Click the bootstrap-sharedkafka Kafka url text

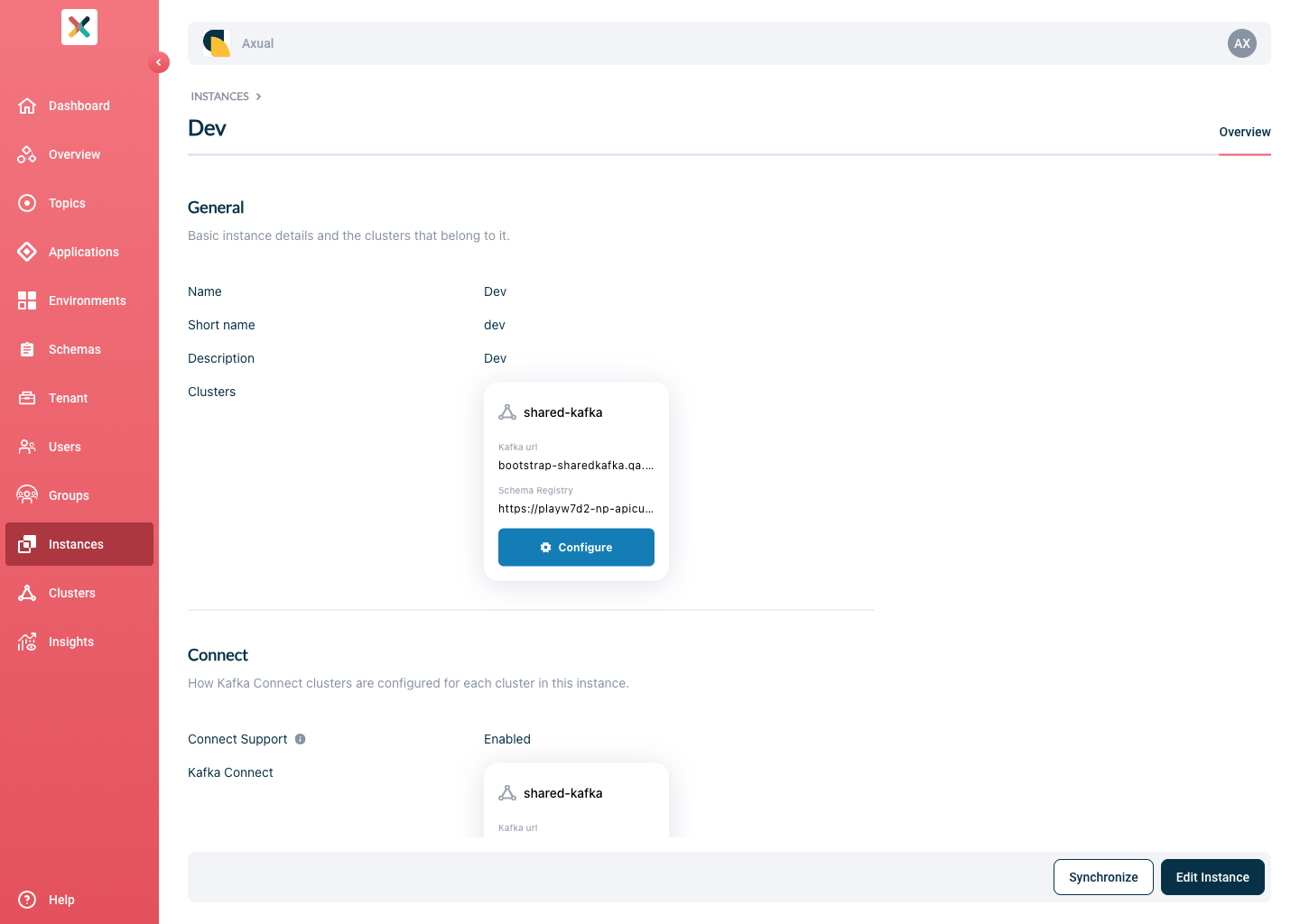pos(576,466)
